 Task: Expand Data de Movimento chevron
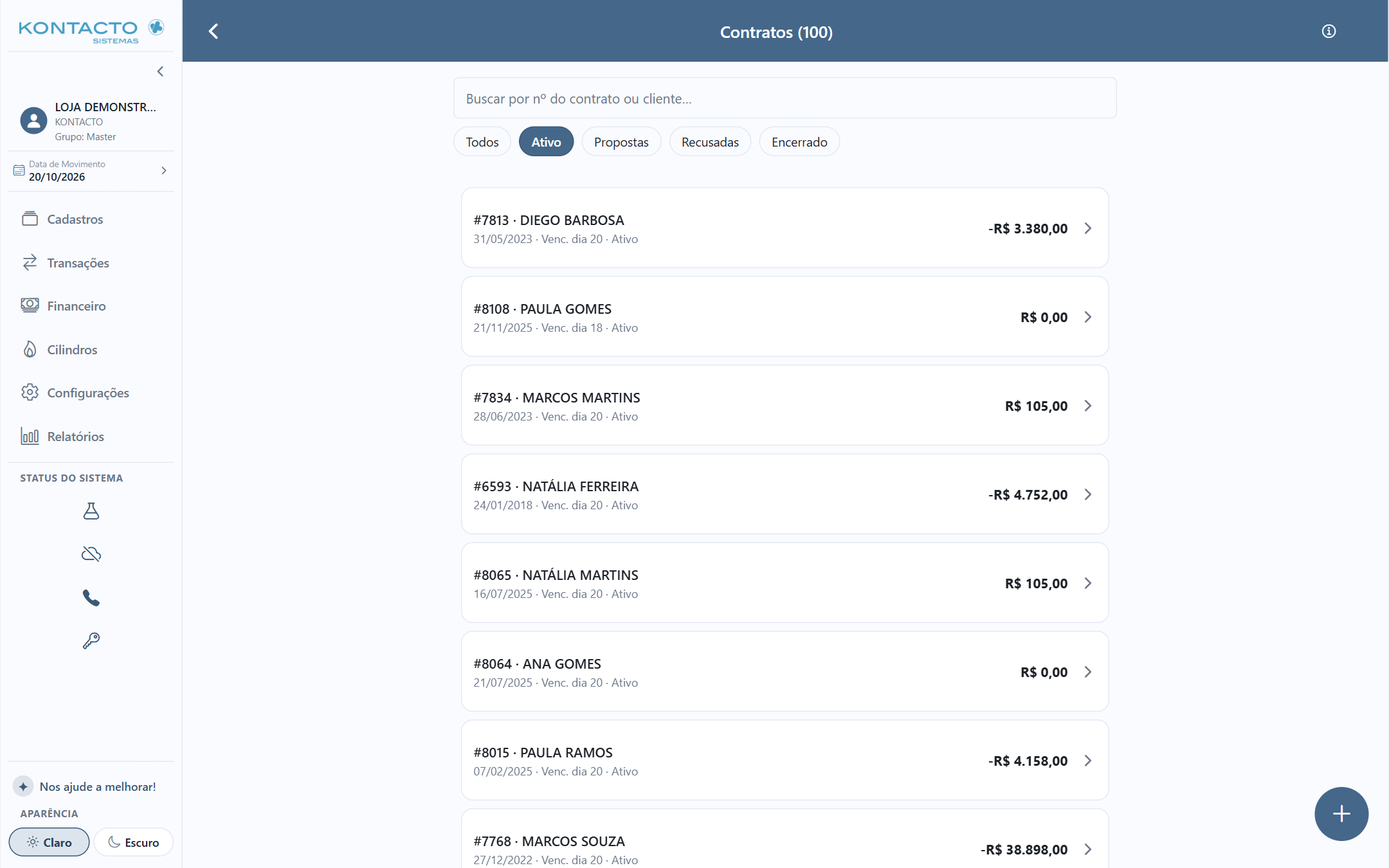[163, 170]
